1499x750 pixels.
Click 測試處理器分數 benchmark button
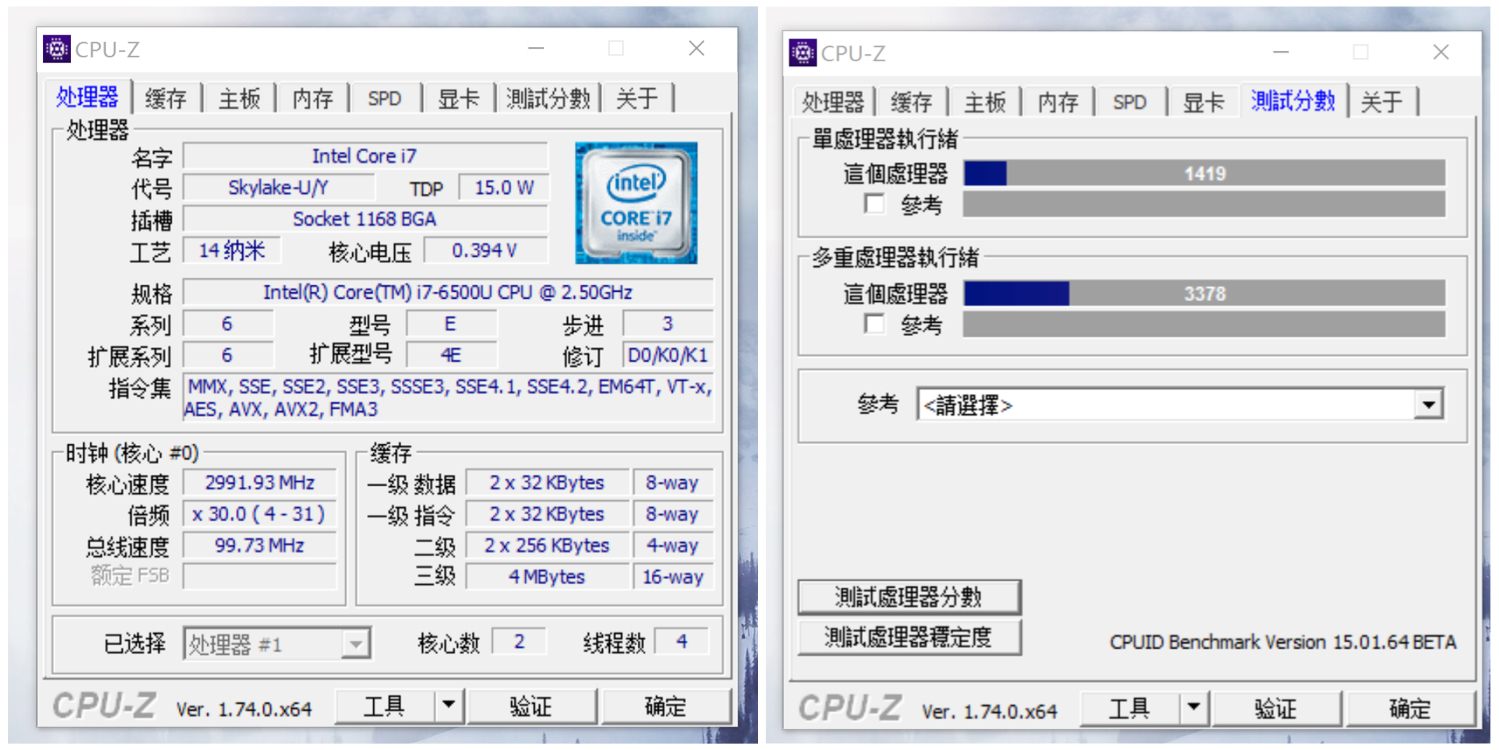click(x=909, y=597)
